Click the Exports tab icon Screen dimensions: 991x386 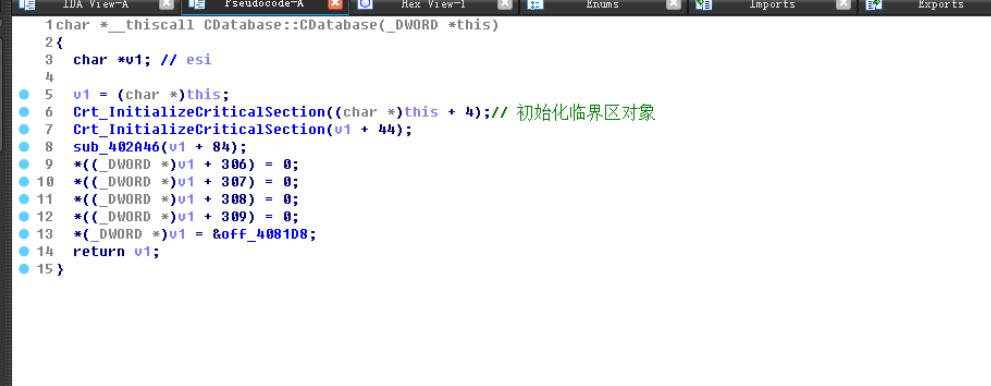point(874,4)
